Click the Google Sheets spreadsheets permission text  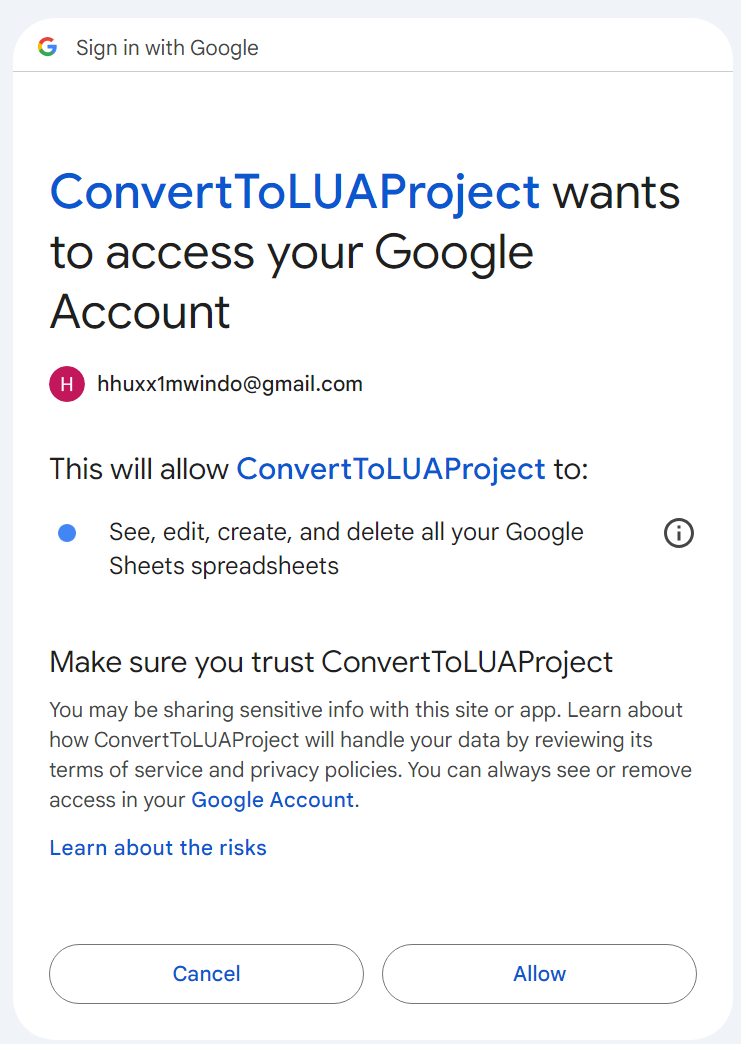tap(224, 566)
